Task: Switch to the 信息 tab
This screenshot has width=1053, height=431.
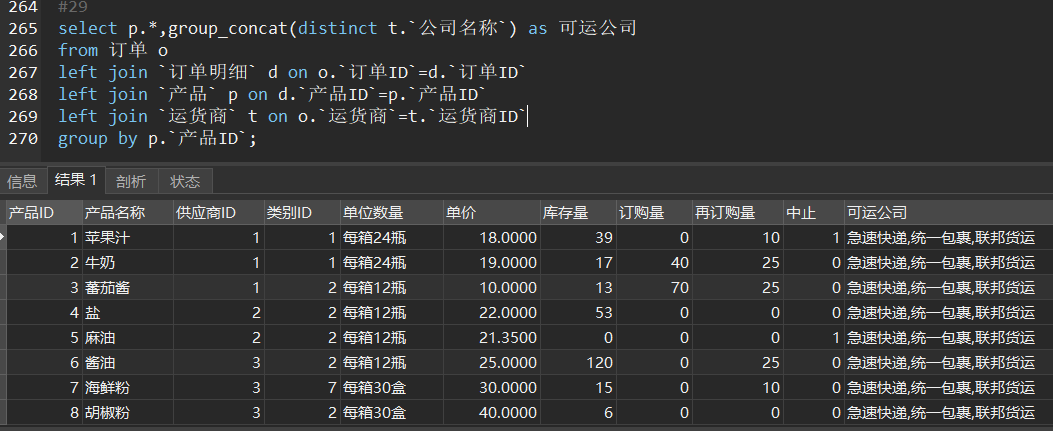Action: [22, 181]
